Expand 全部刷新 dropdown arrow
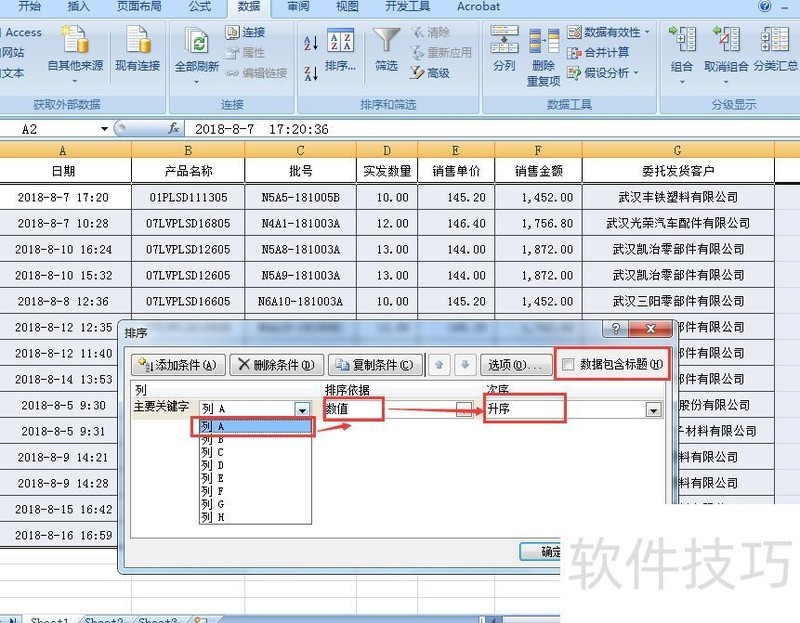This screenshot has width=800, height=623. click(196, 82)
